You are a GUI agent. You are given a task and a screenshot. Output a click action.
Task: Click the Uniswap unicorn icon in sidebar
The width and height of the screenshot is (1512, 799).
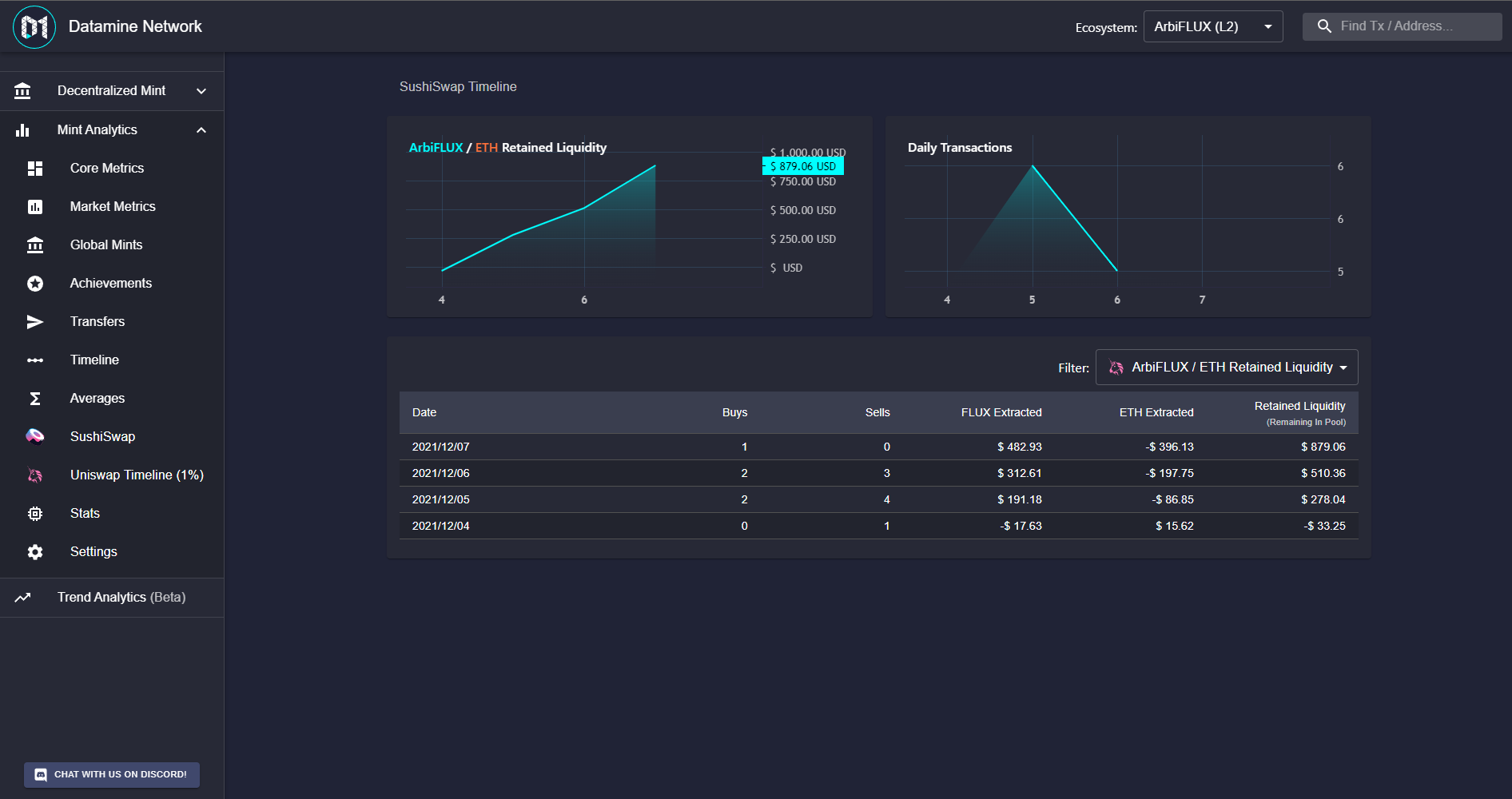coord(35,475)
